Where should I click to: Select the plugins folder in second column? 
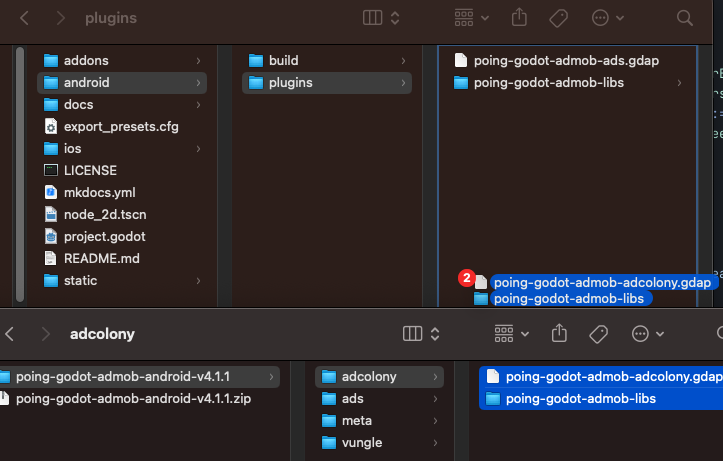coord(327,83)
